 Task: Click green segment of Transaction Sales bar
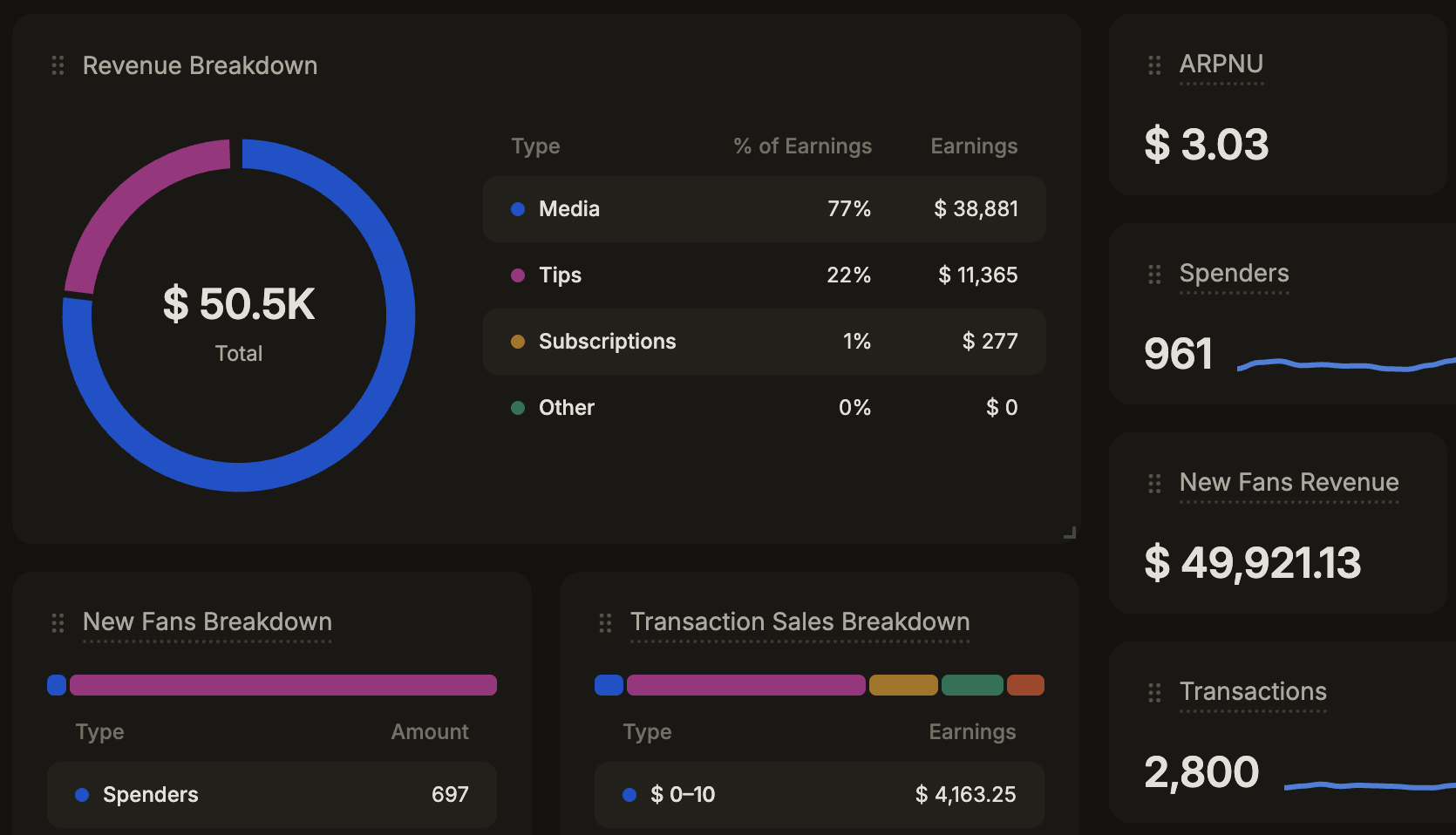[972, 685]
